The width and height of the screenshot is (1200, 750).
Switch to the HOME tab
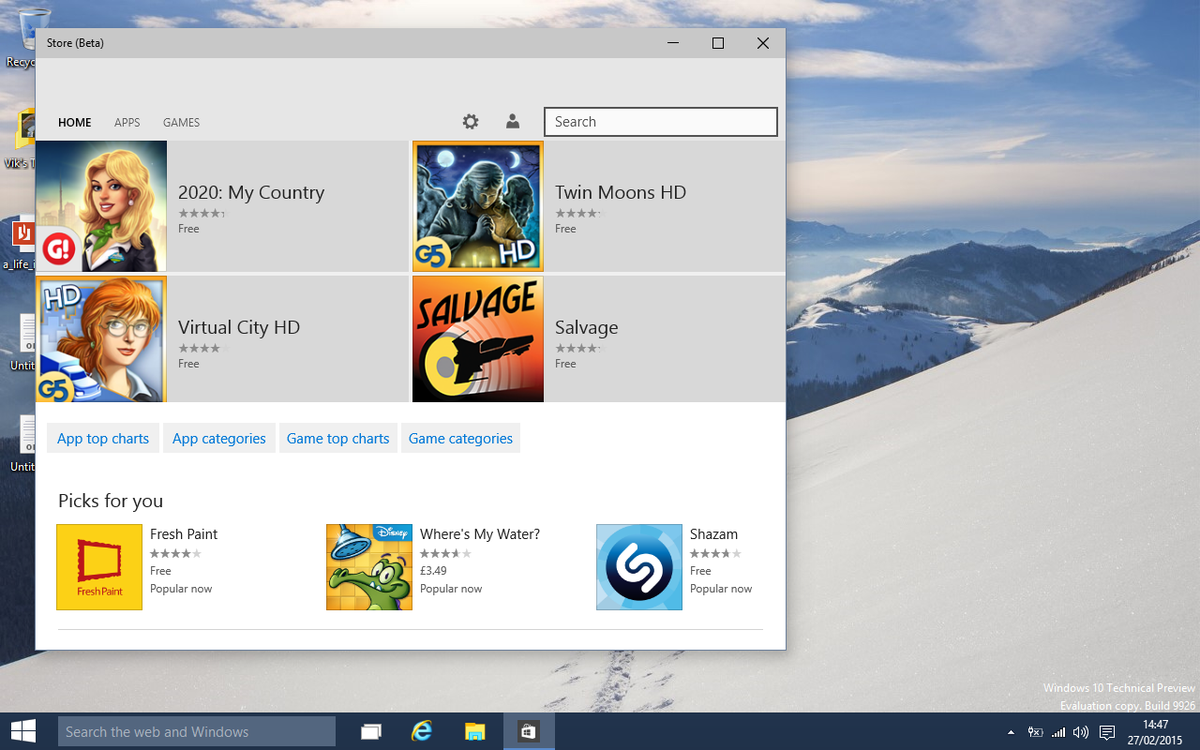75,122
